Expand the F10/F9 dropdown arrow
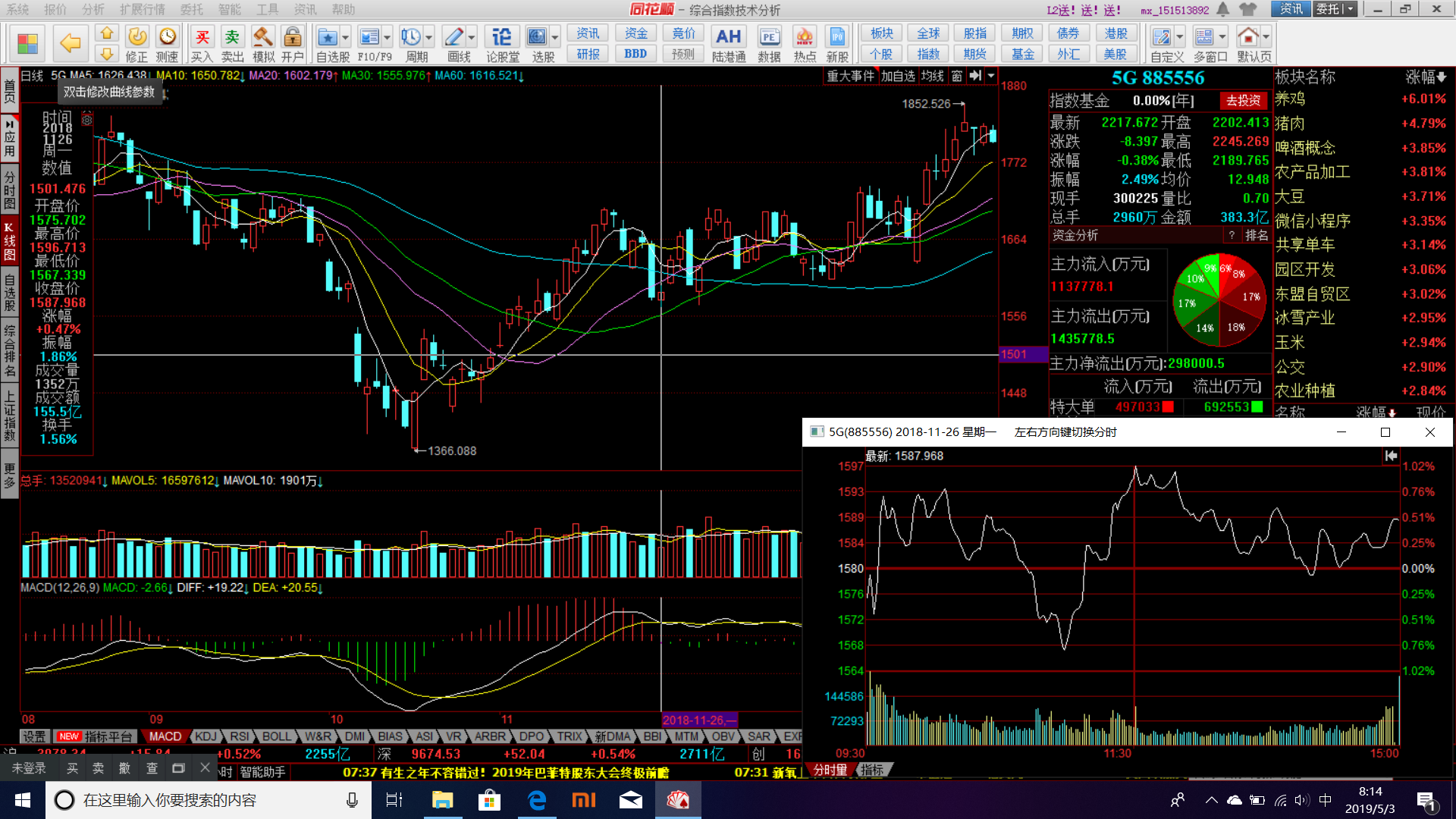Viewport: 1456px width, 819px height. pyautogui.click(x=388, y=36)
